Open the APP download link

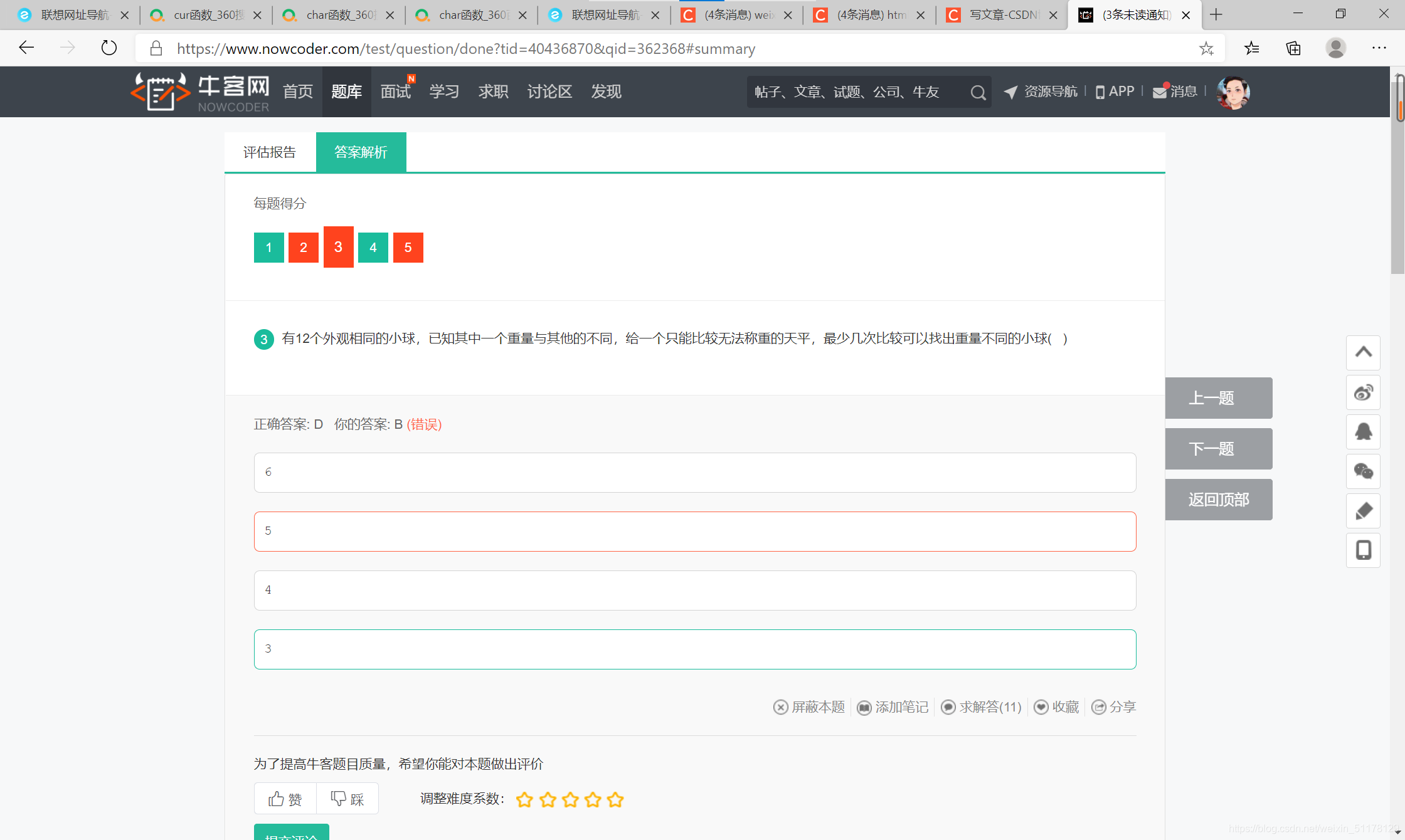pyautogui.click(x=1115, y=92)
